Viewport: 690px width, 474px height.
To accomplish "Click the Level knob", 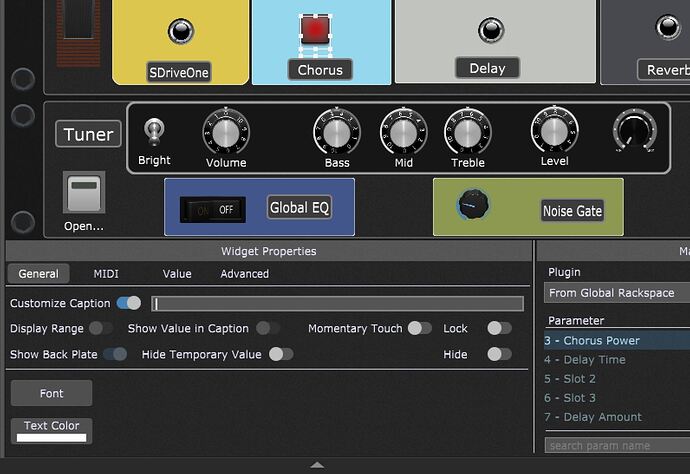I will (554, 130).
